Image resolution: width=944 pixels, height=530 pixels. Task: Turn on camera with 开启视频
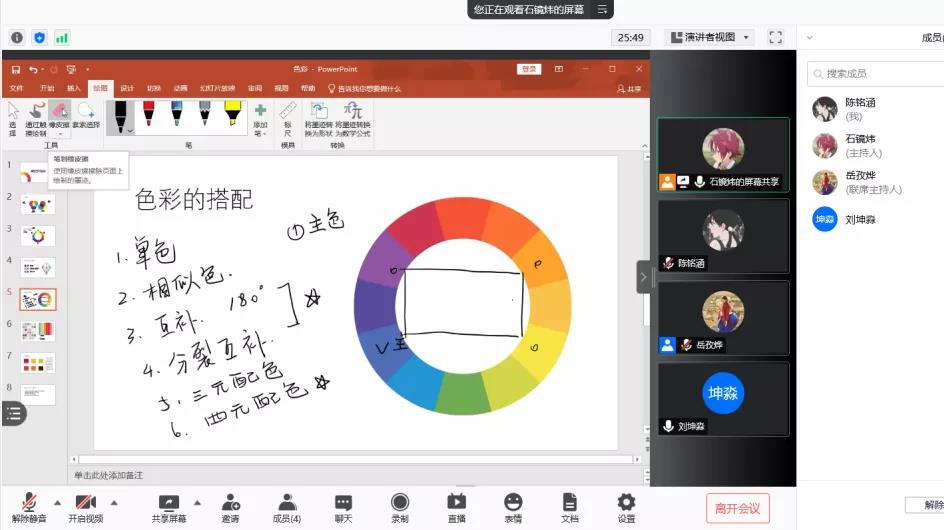click(x=85, y=507)
